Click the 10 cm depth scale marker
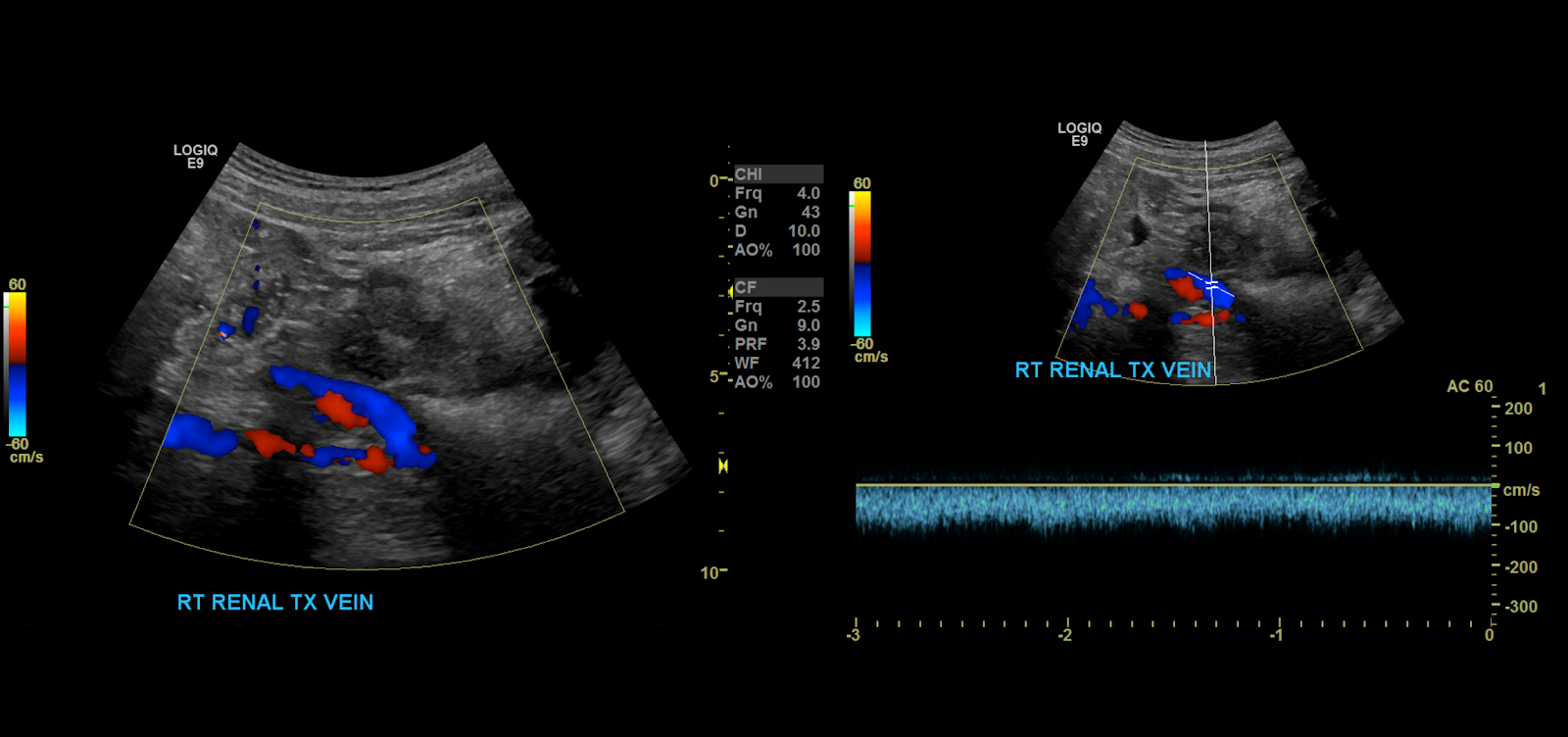Image resolution: width=1568 pixels, height=737 pixels. point(712,572)
